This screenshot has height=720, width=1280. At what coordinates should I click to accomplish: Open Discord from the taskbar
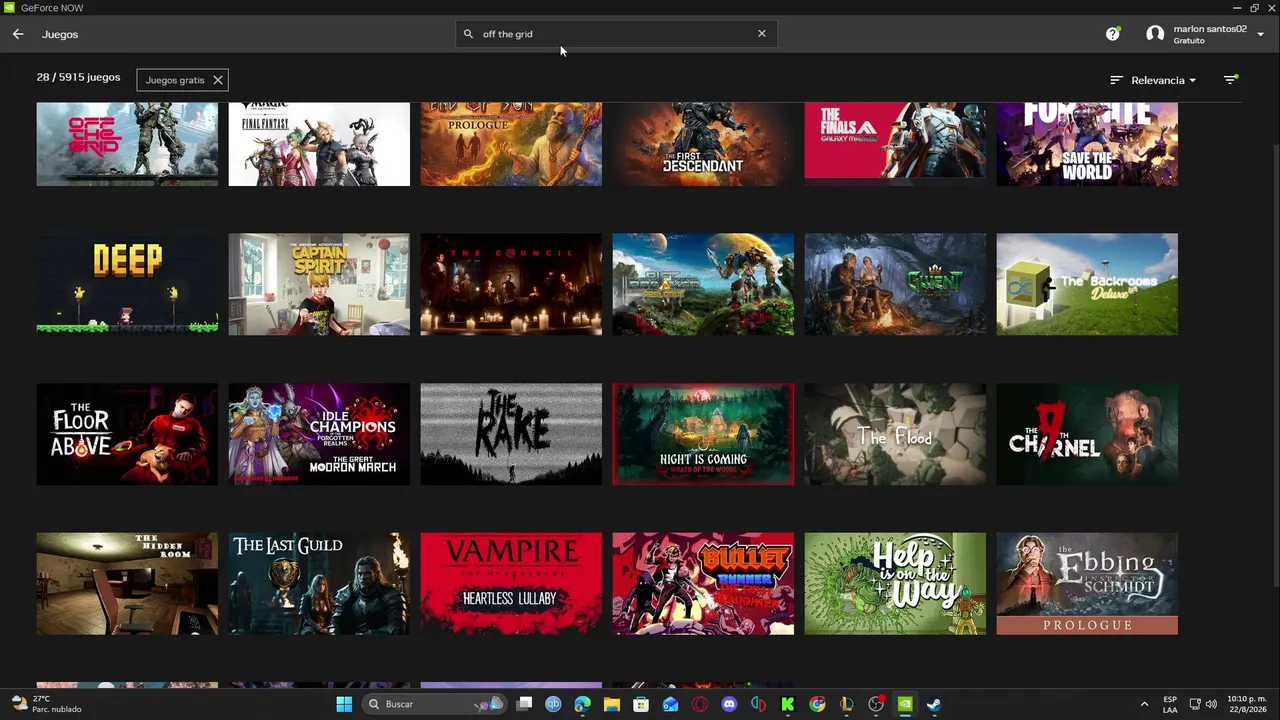coord(729,704)
